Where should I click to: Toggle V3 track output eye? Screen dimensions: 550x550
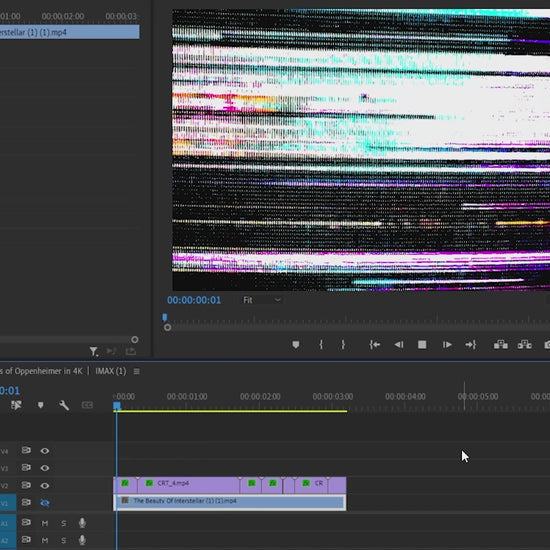(45, 468)
